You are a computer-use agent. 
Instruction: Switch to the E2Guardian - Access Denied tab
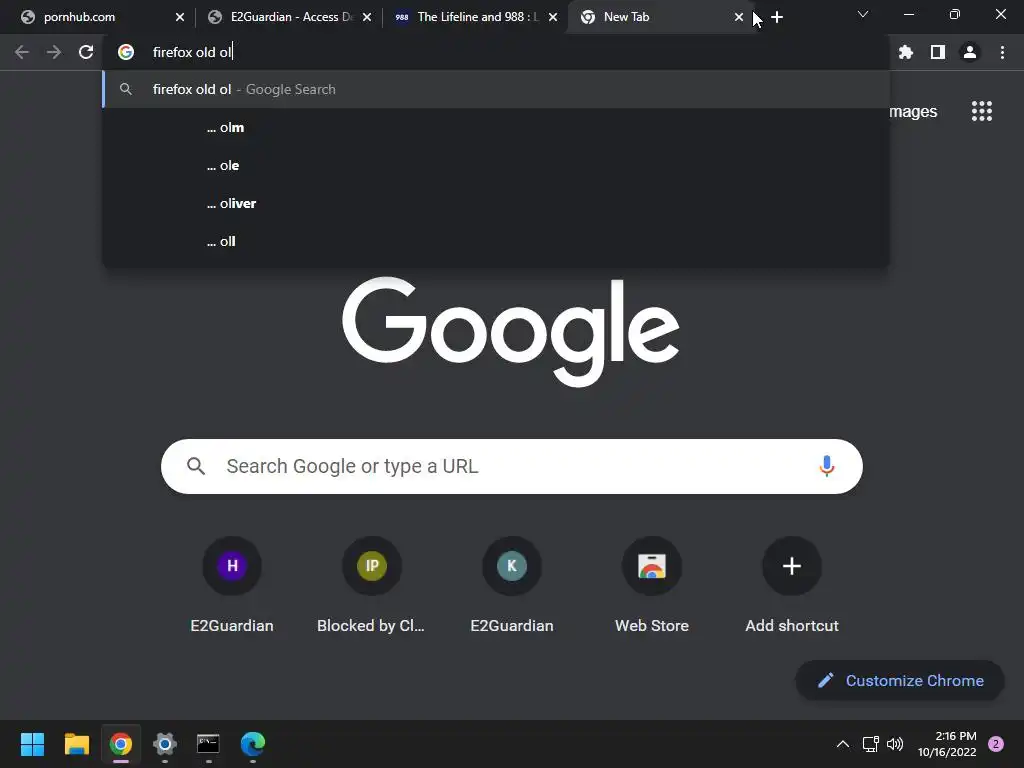(x=287, y=17)
